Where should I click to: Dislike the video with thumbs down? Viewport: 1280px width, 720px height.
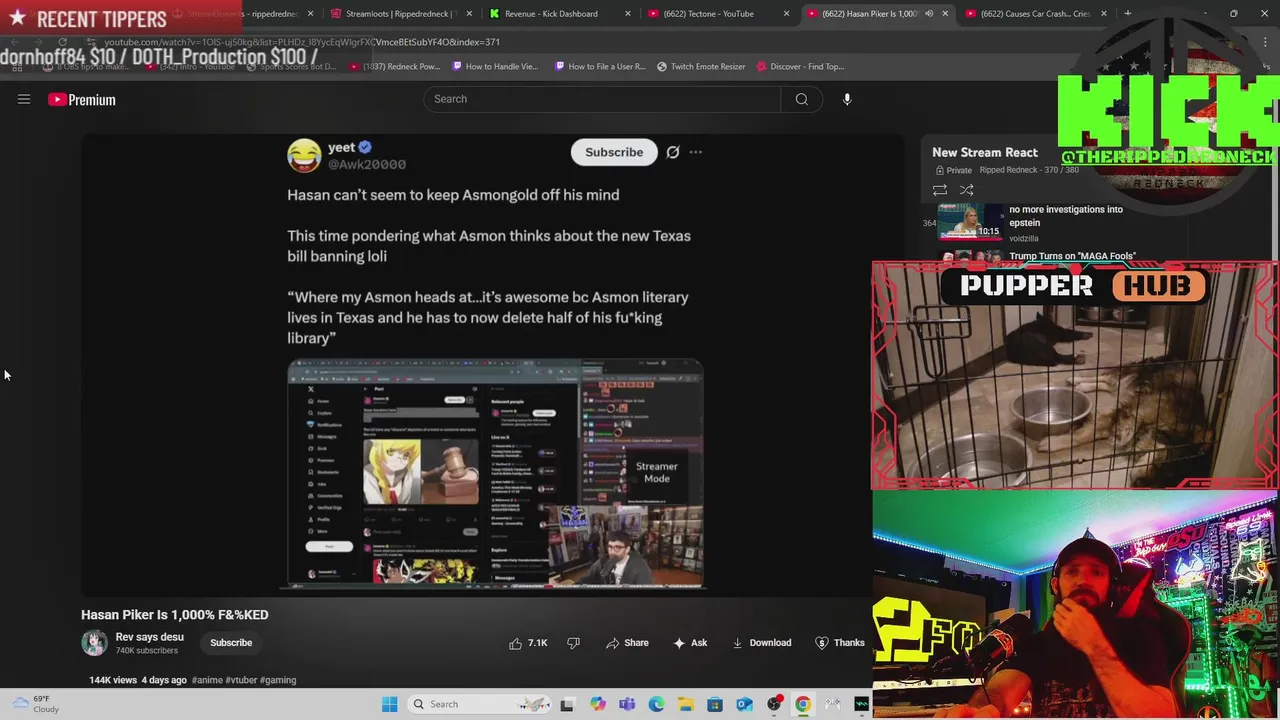(x=573, y=643)
